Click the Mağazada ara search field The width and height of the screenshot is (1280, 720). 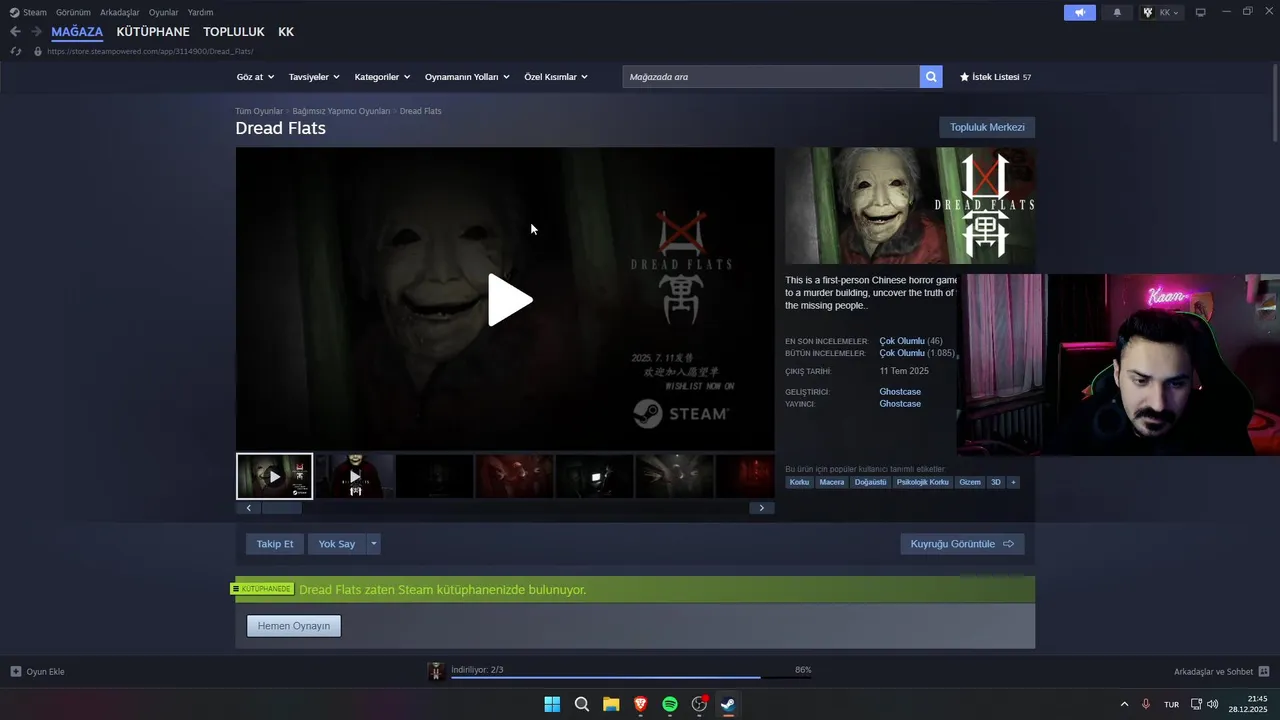click(771, 77)
